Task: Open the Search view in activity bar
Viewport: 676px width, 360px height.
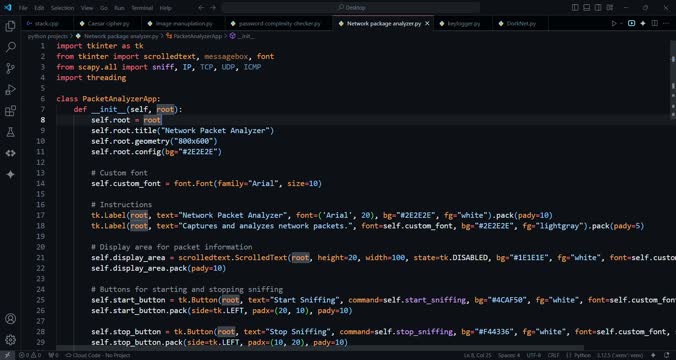Action: coord(10,47)
